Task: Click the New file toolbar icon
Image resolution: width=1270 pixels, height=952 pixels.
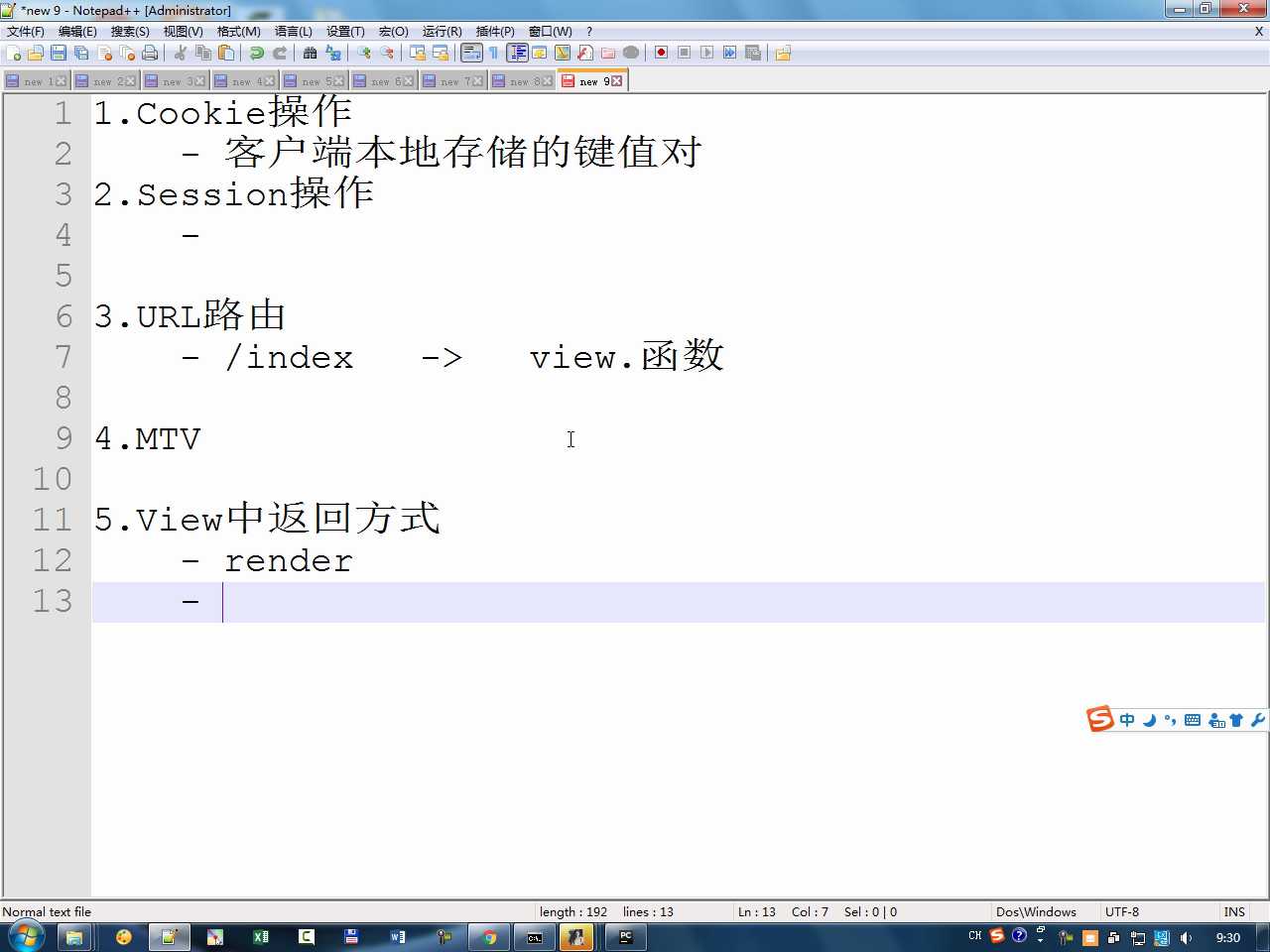Action: click(13, 53)
